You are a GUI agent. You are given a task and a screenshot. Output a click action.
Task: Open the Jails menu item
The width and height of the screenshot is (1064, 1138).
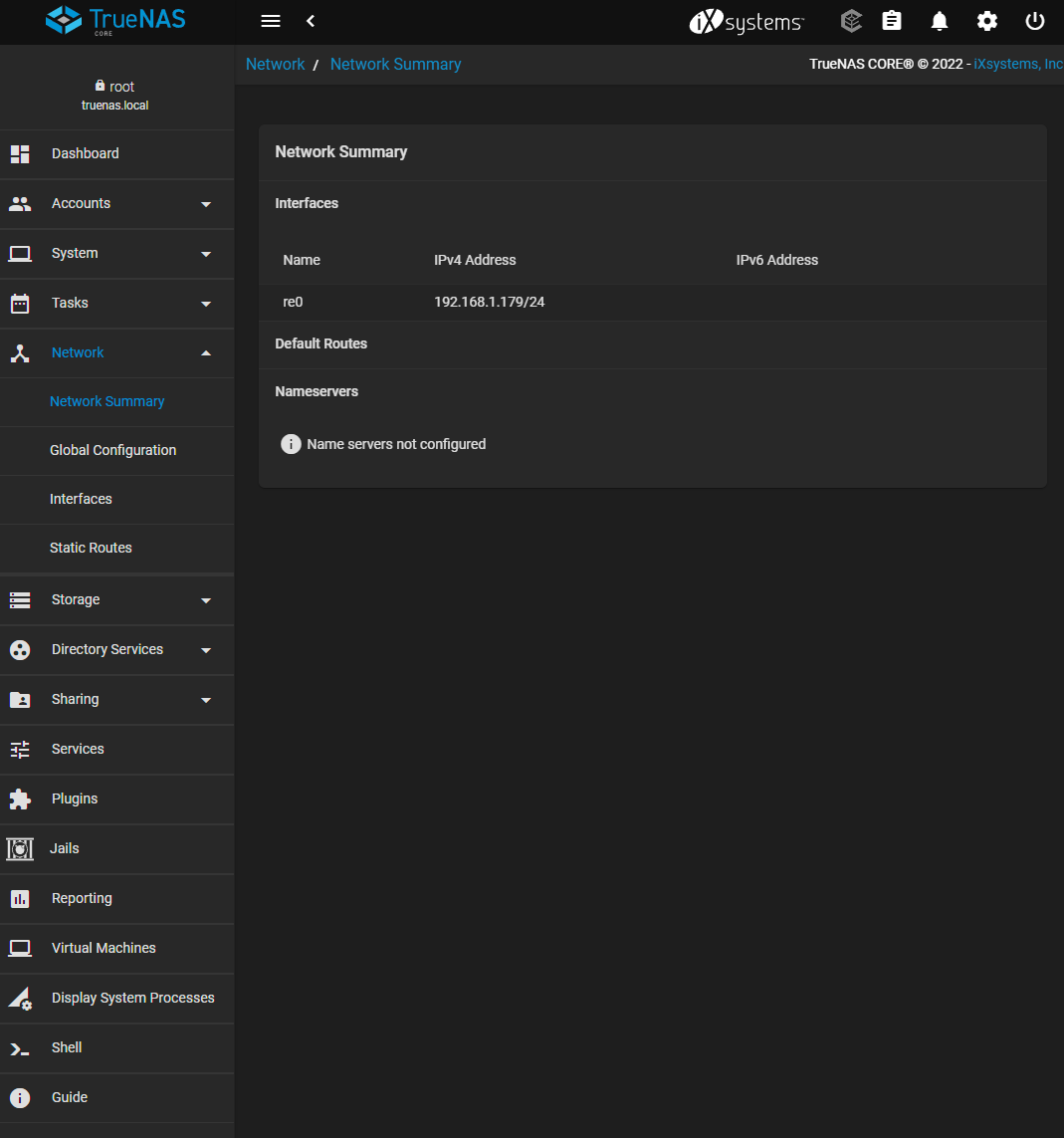point(64,847)
